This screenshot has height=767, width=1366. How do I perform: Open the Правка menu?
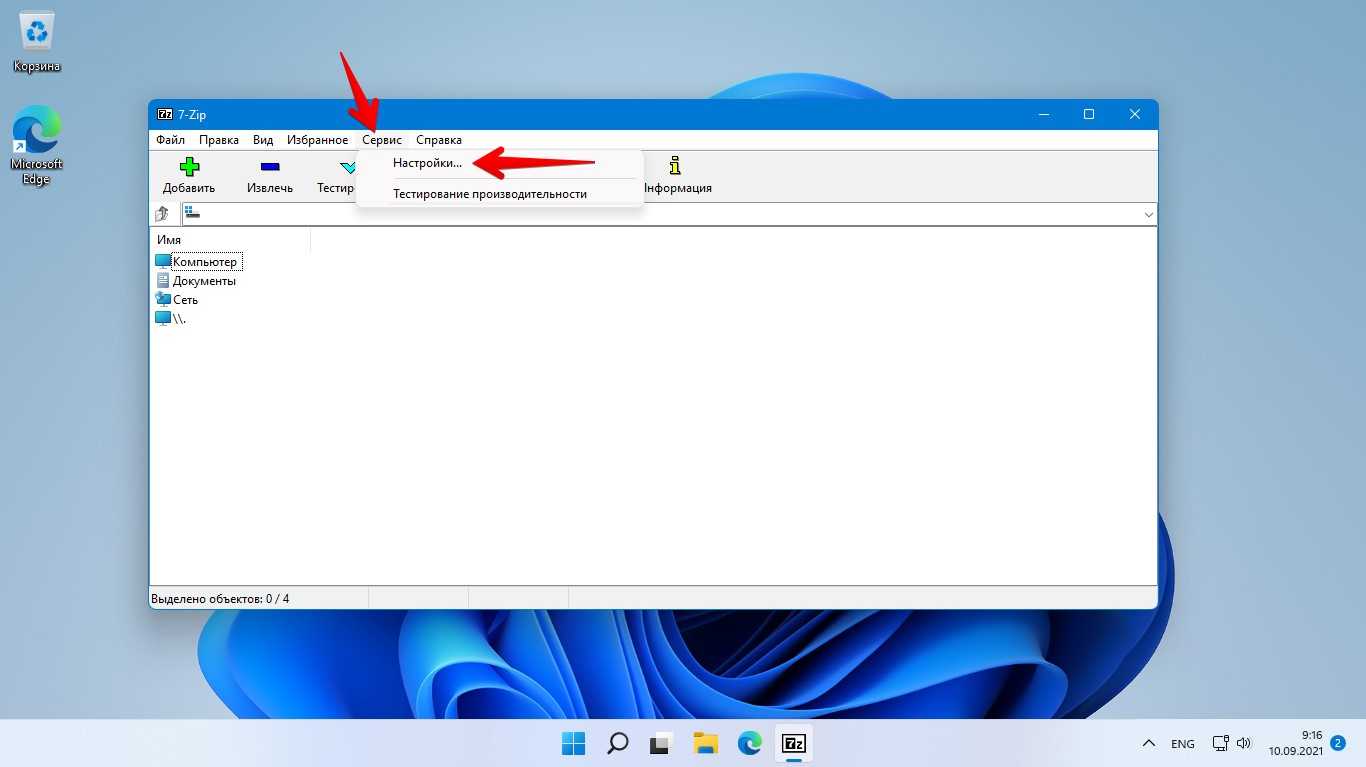pyautogui.click(x=218, y=140)
